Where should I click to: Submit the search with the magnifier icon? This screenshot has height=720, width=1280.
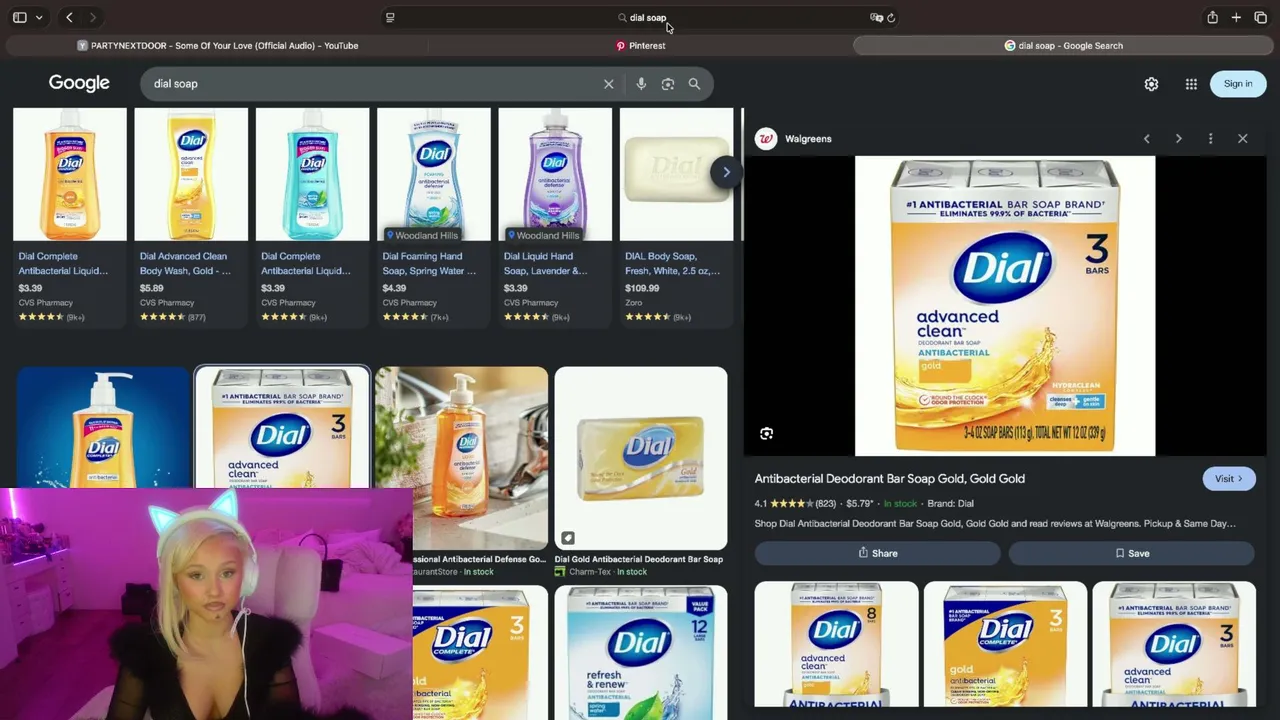coord(694,84)
